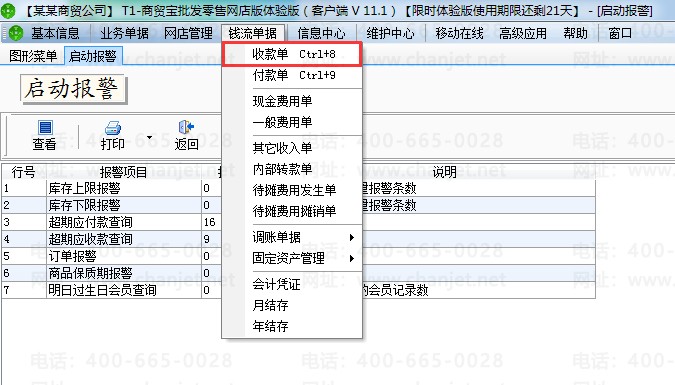Click the green app logo in title bar
The image size is (675, 385).
click(7, 11)
